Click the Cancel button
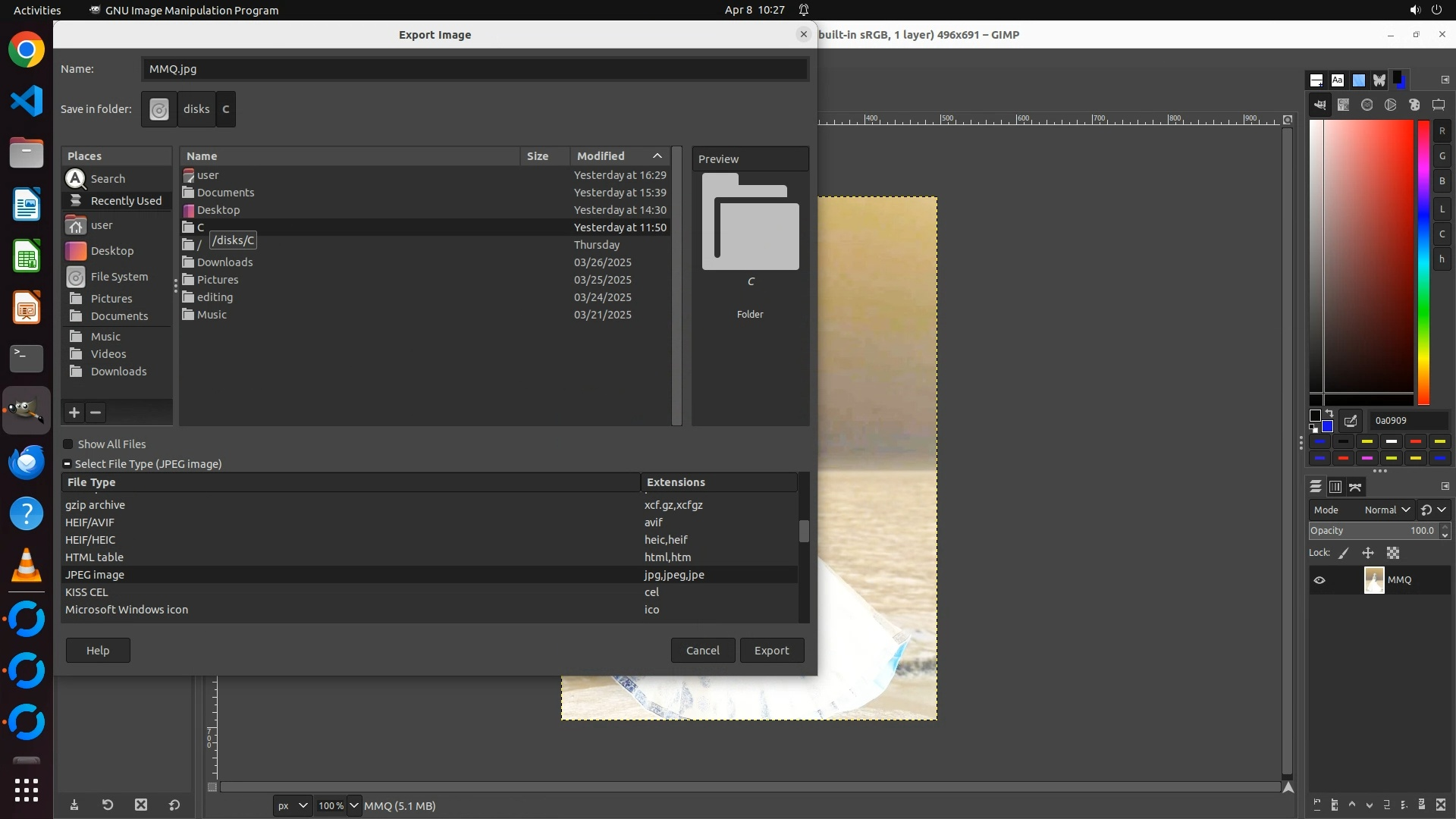Image resolution: width=1456 pixels, height=819 pixels. [702, 651]
